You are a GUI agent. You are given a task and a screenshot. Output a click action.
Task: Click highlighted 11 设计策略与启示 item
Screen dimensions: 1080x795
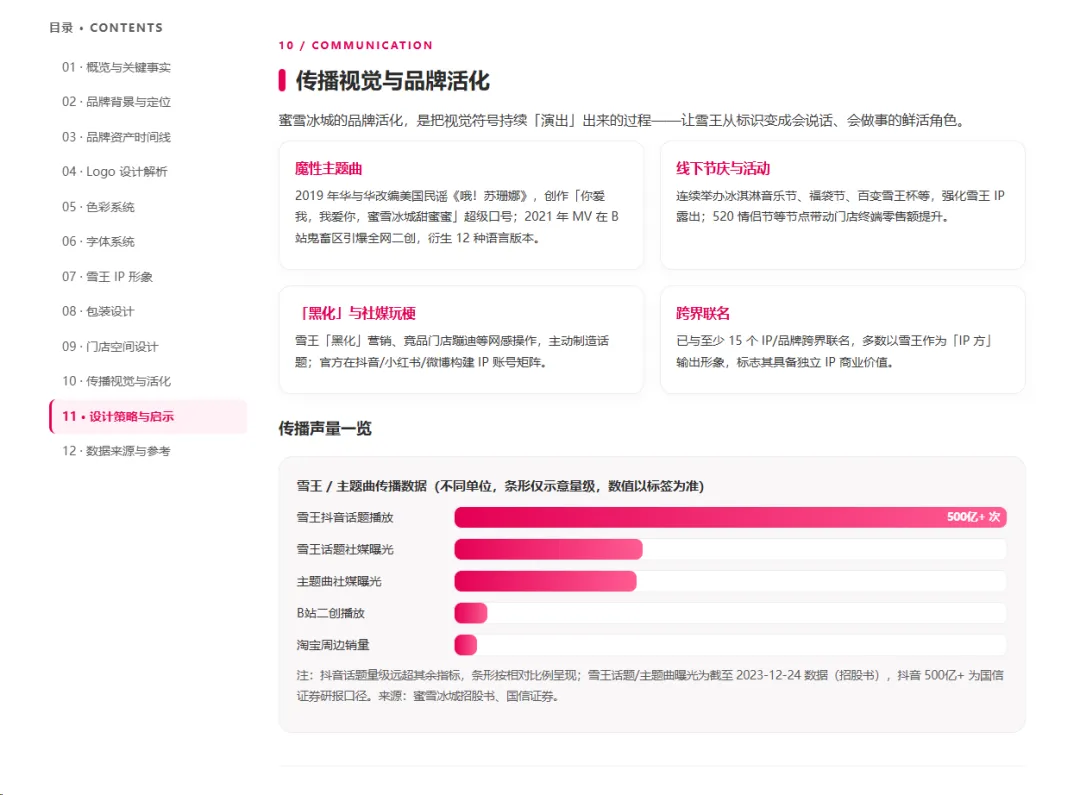click(148, 416)
